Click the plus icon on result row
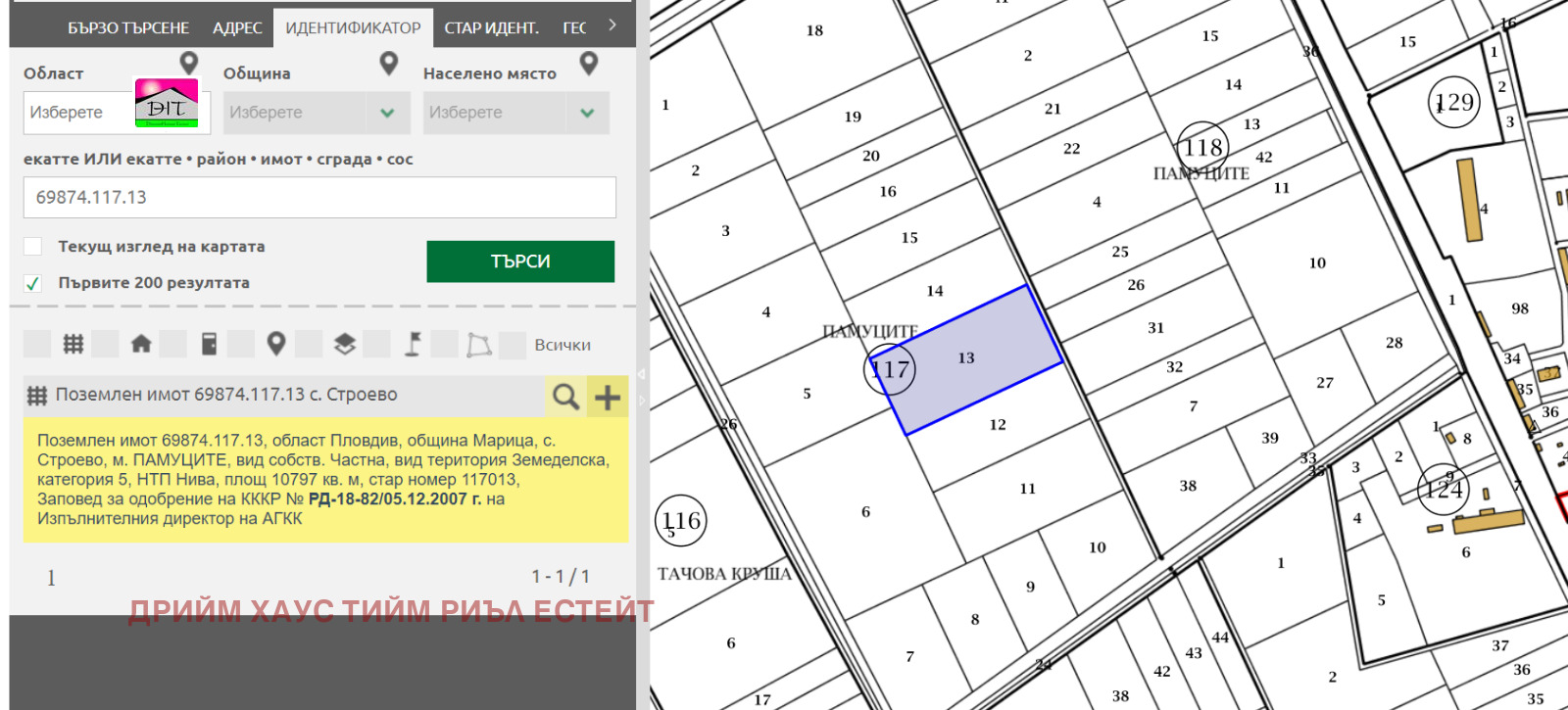Screen dimensions: 1568x710 click(x=608, y=397)
